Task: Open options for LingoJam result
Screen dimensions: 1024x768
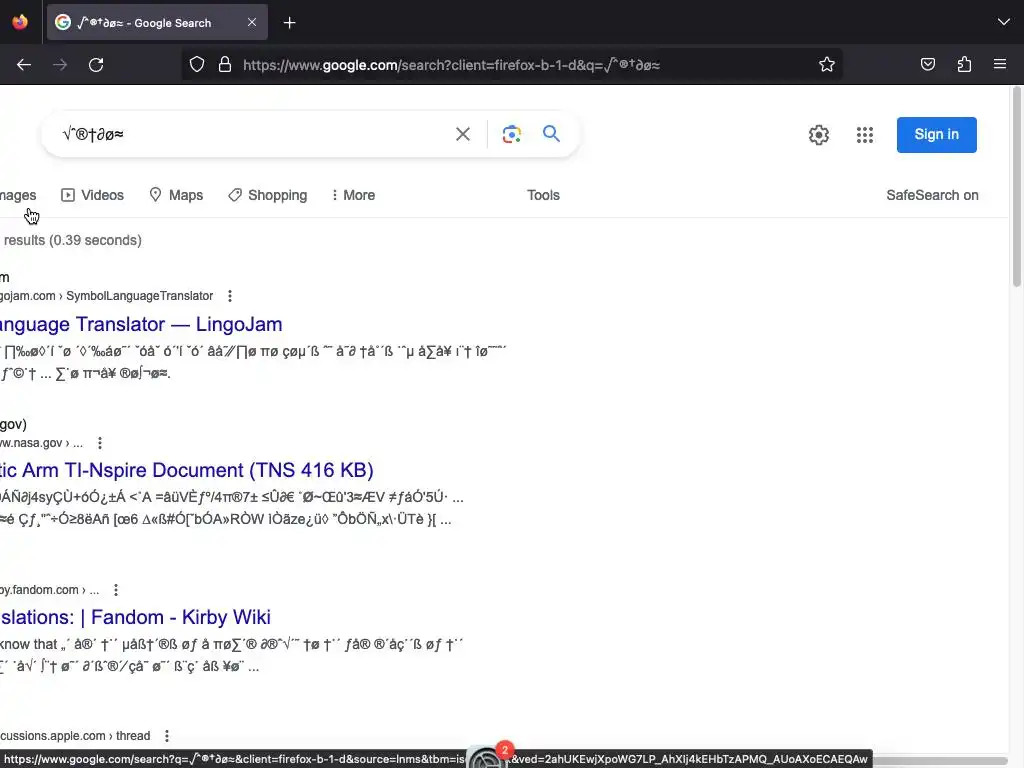Action: tap(230, 296)
